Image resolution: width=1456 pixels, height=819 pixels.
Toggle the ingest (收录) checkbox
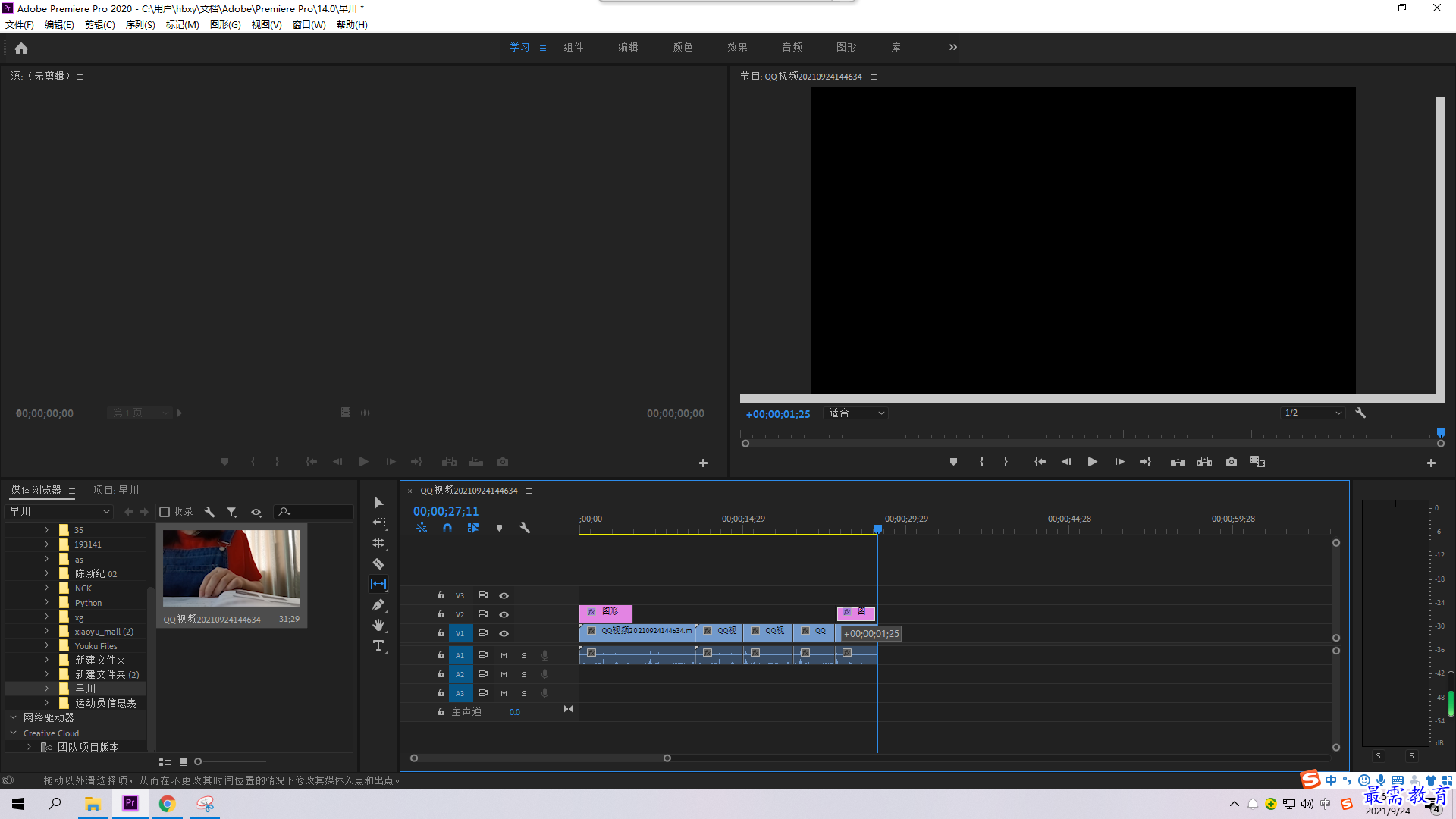point(165,512)
